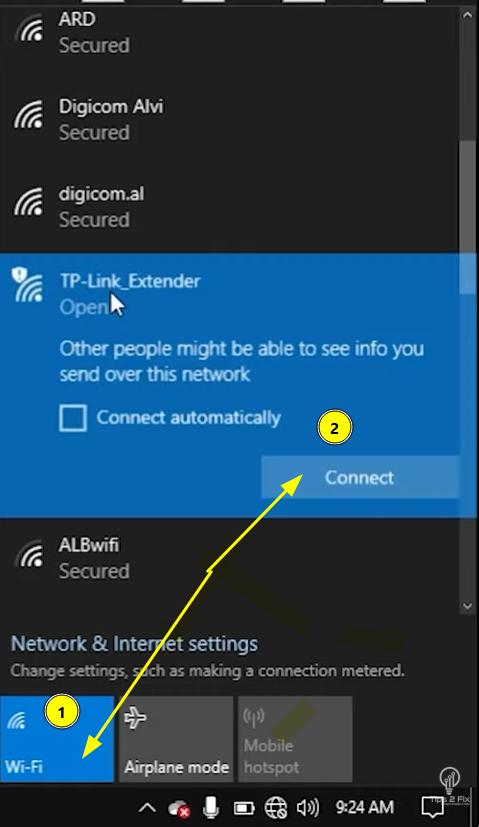The height and width of the screenshot is (827, 479).
Task: Toggle Airplane mode tile
Action: 176,739
